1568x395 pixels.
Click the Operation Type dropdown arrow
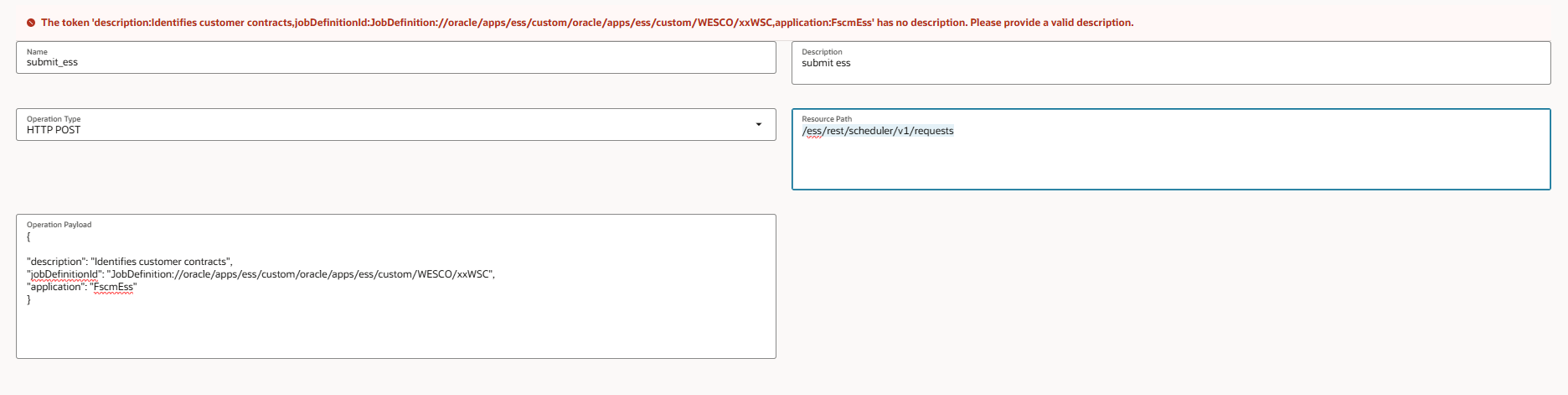tap(759, 125)
